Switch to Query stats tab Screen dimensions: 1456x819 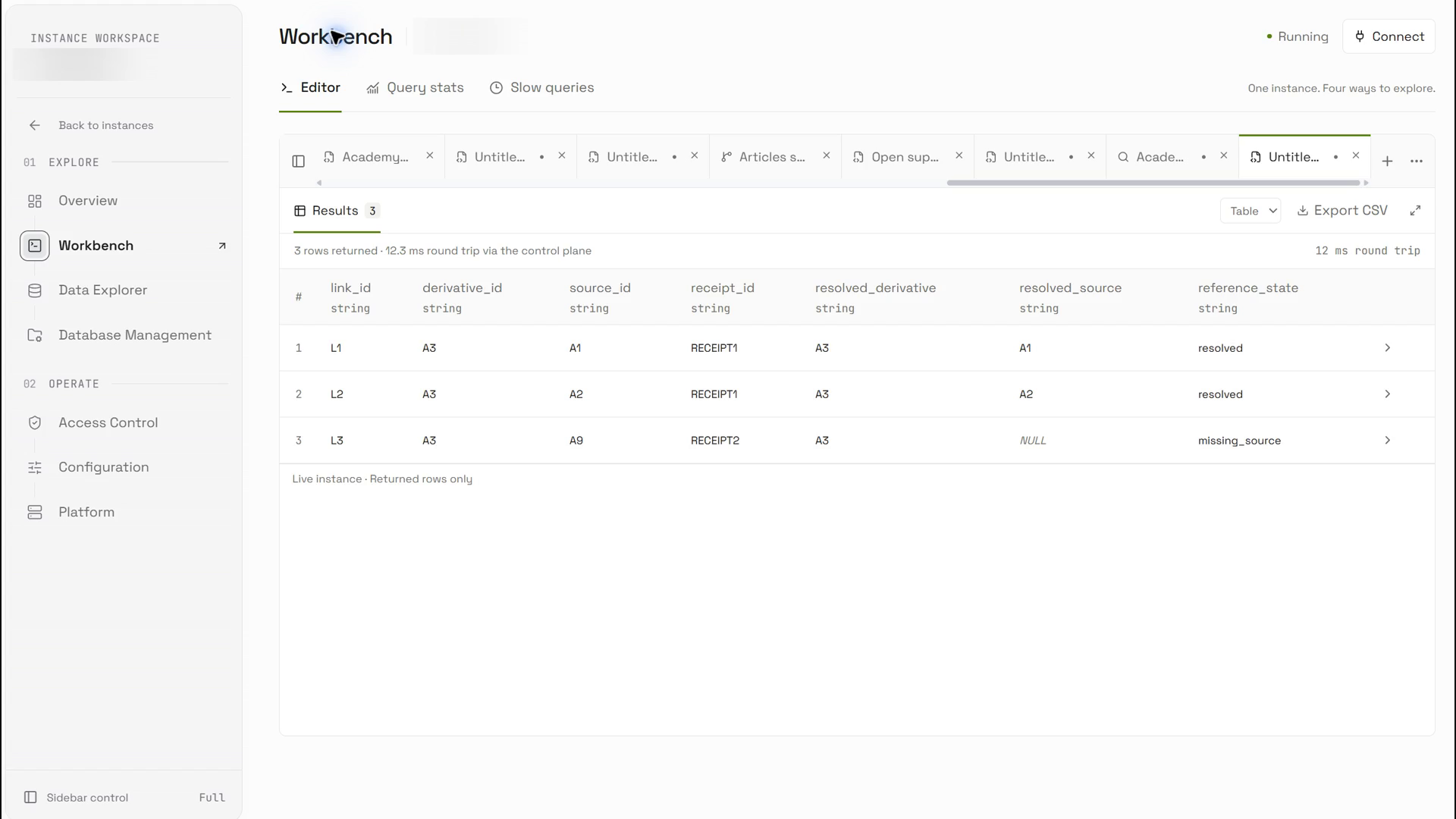pyautogui.click(x=415, y=88)
